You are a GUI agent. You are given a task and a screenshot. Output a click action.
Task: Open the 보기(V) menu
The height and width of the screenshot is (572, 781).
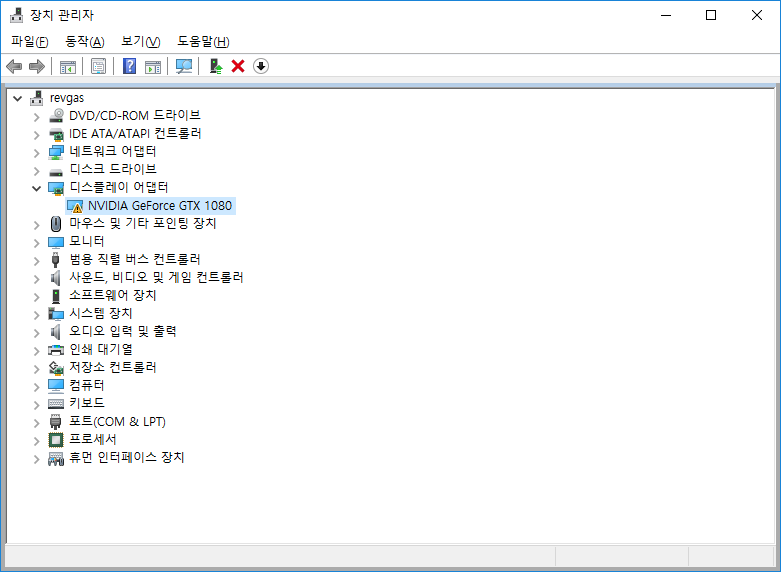(141, 41)
